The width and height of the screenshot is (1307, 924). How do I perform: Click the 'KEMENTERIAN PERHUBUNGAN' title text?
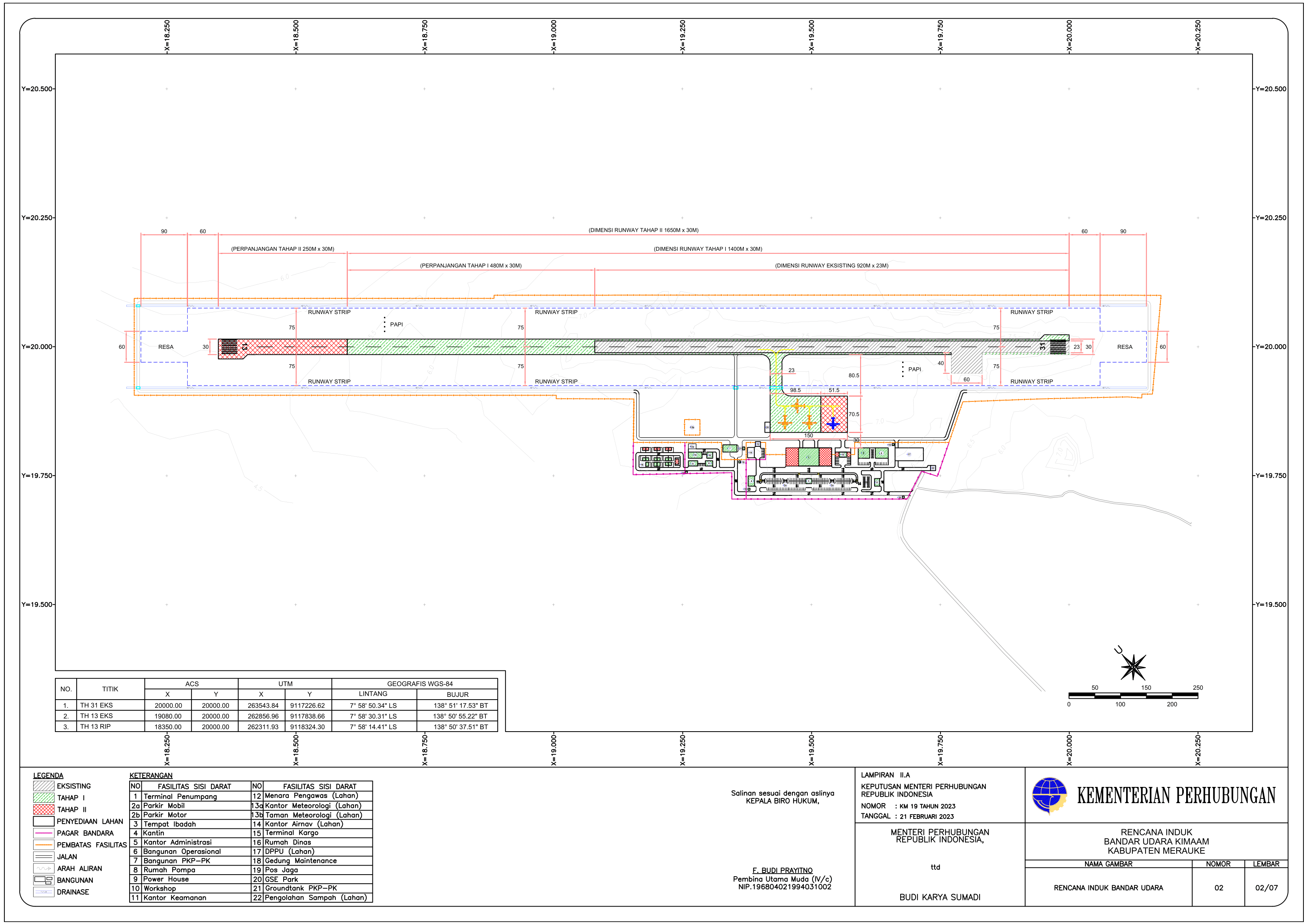pyautogui.click(x=1176, y=795)
